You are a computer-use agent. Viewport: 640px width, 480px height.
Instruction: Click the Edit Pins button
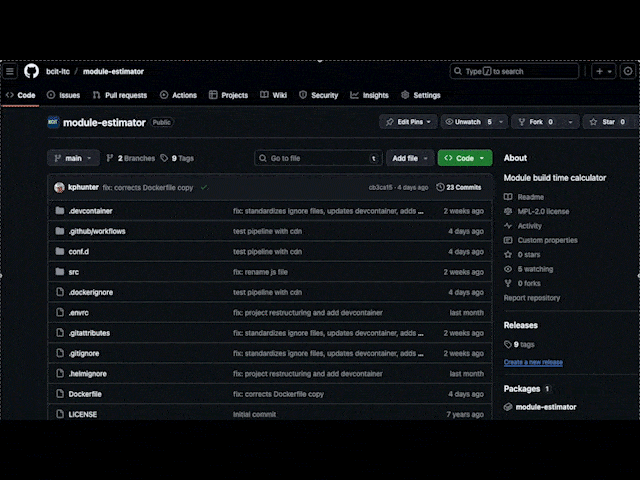point(409,122)
